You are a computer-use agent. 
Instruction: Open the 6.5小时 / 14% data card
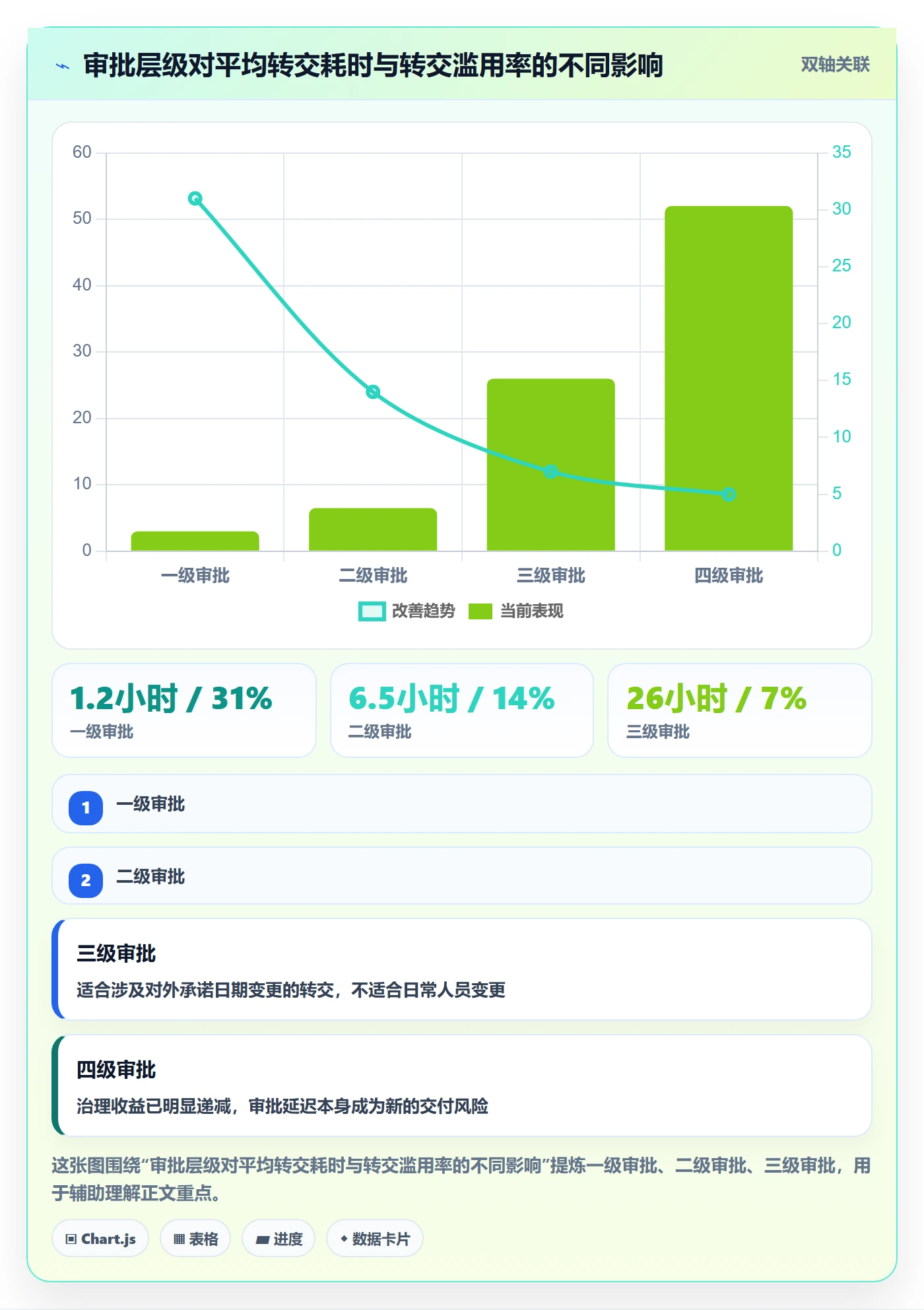click(462, 710)
